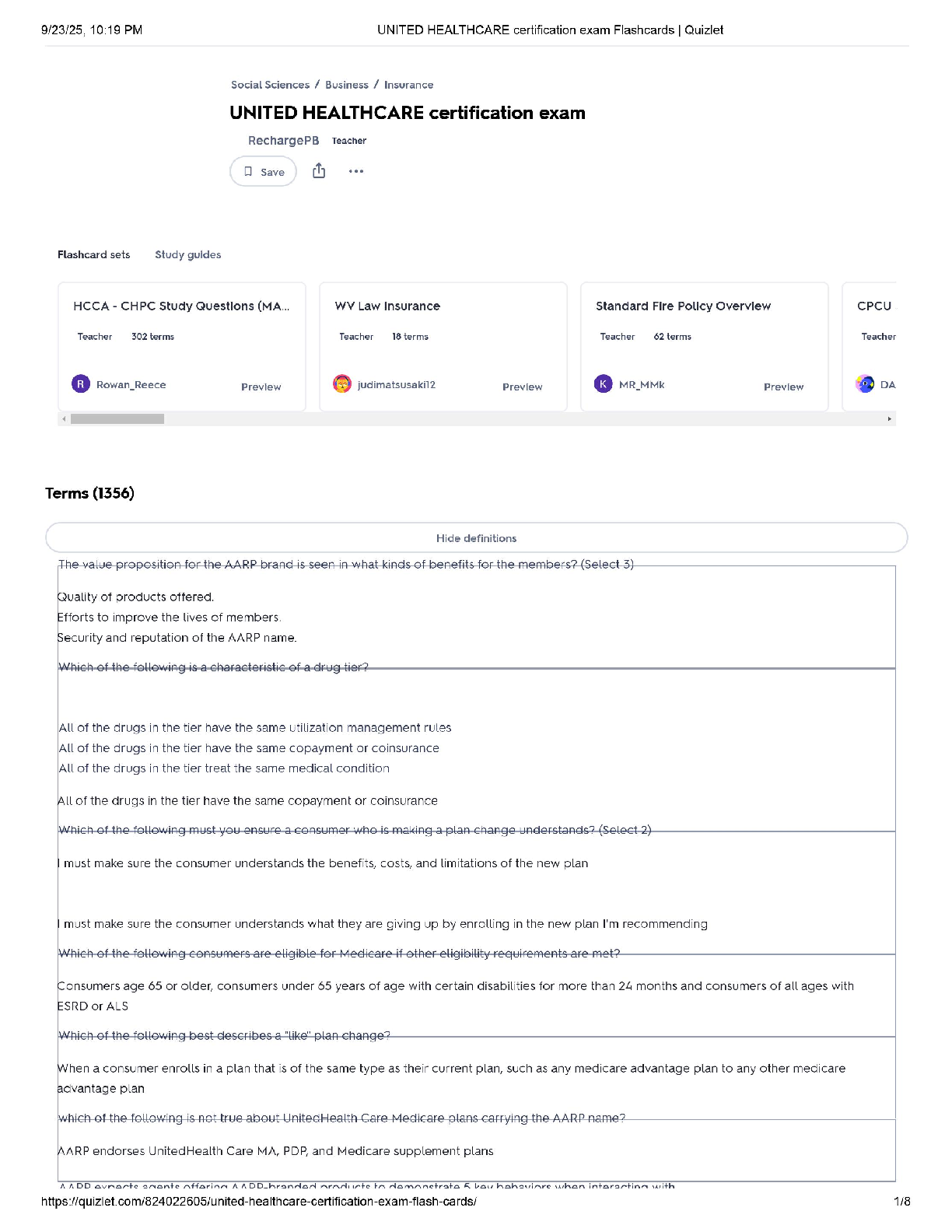
Task: Open the Business breadcrumb link
Action: pyautogui.click(x=347, y=85)
